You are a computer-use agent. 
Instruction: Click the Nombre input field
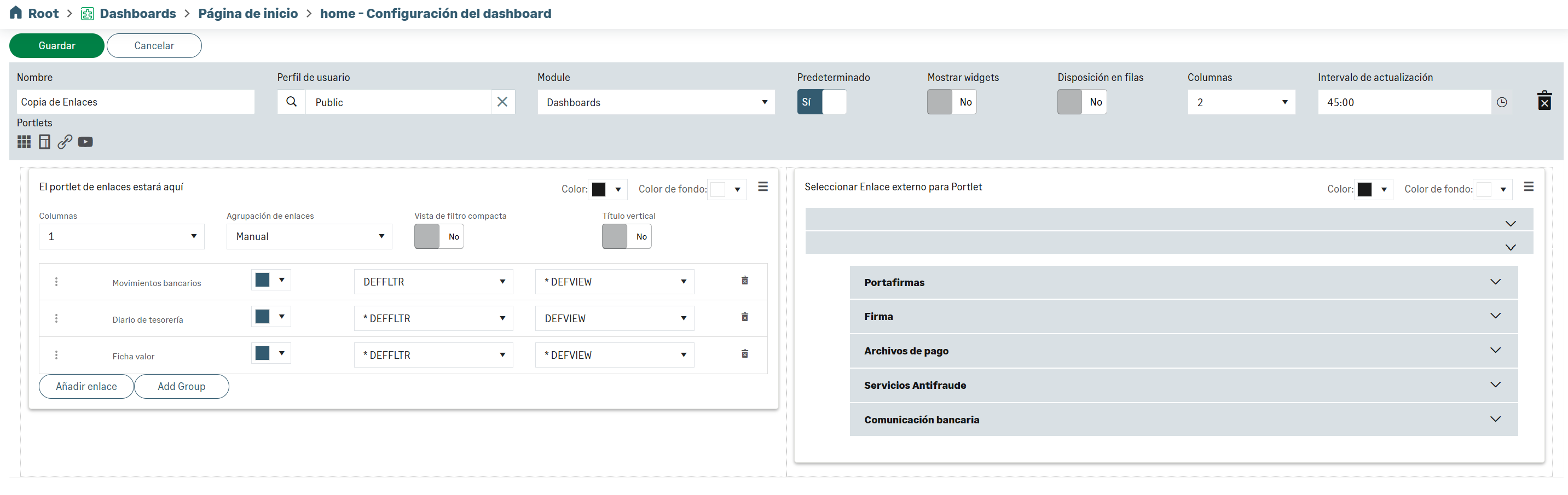click(x=135, y=102)
